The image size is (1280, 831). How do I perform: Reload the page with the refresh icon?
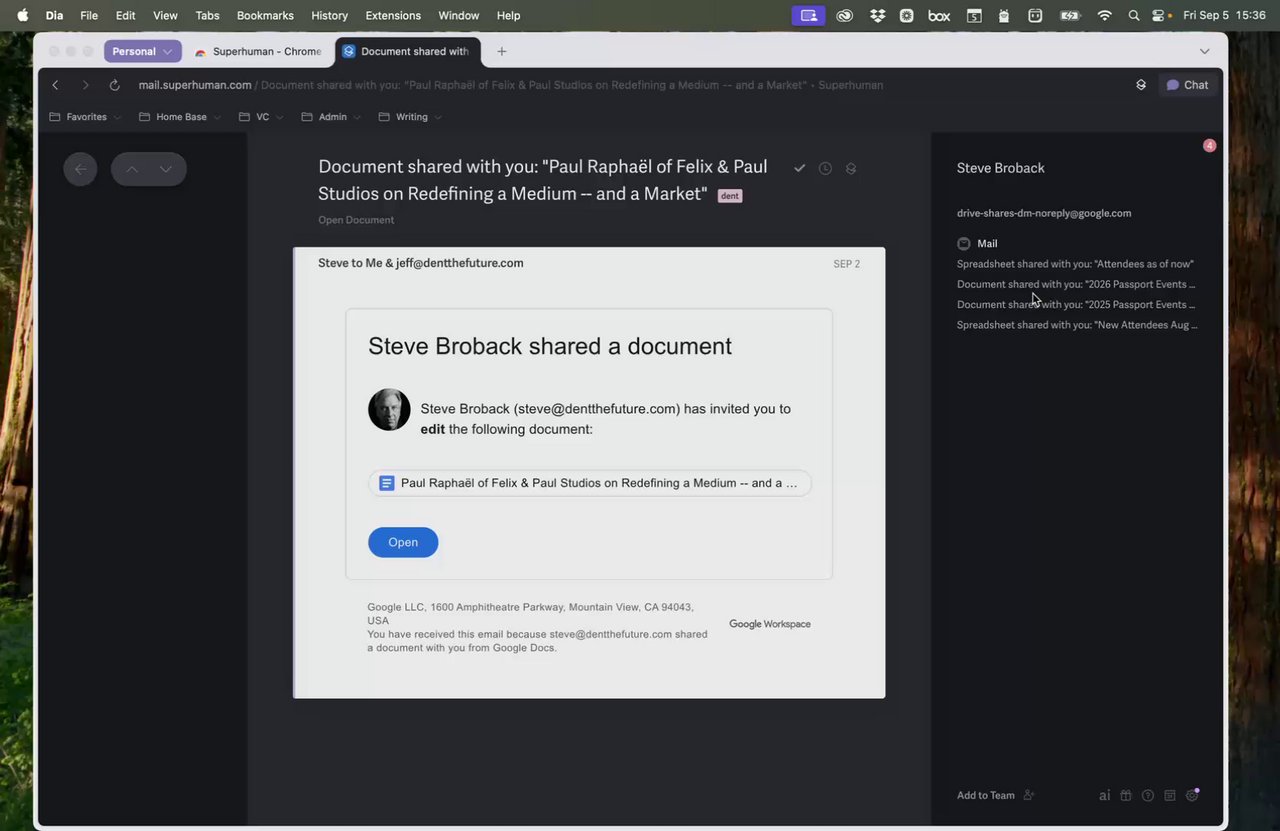coord(114,85)
